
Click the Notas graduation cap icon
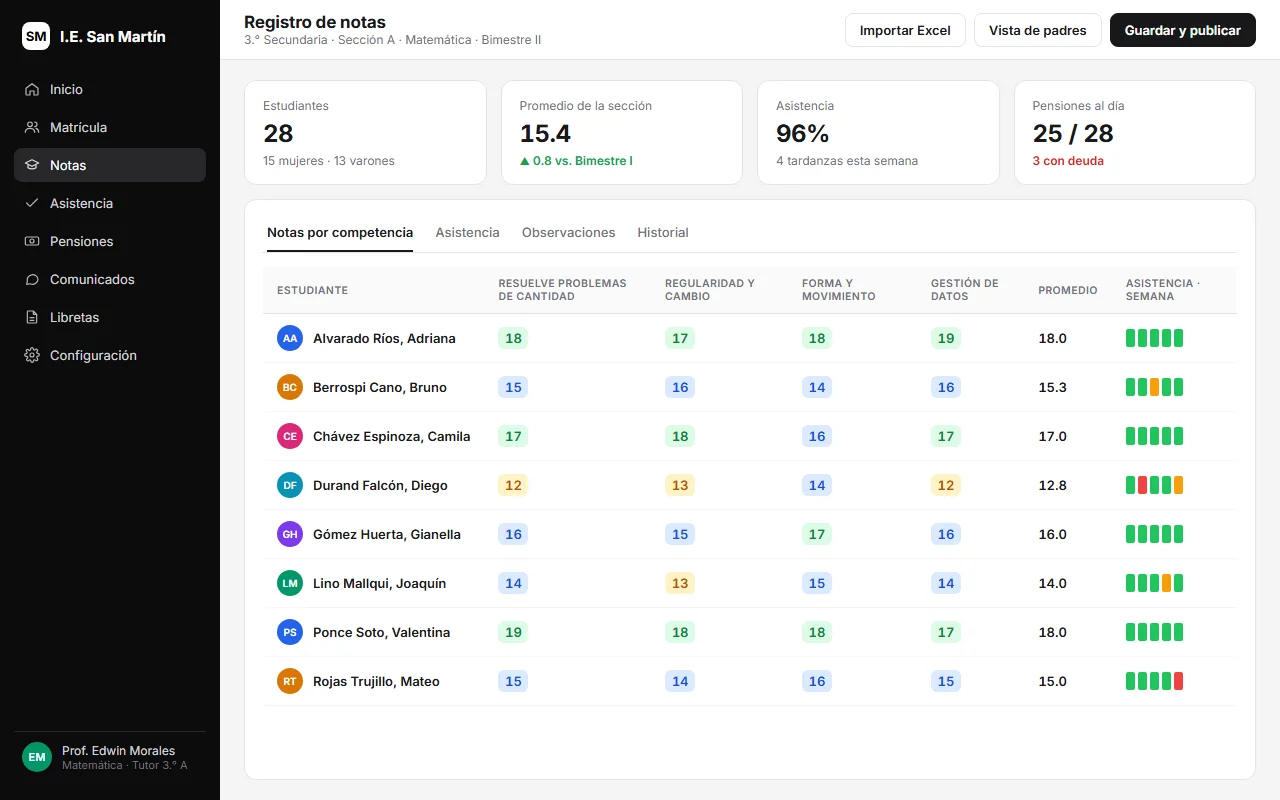coord(32,165)
